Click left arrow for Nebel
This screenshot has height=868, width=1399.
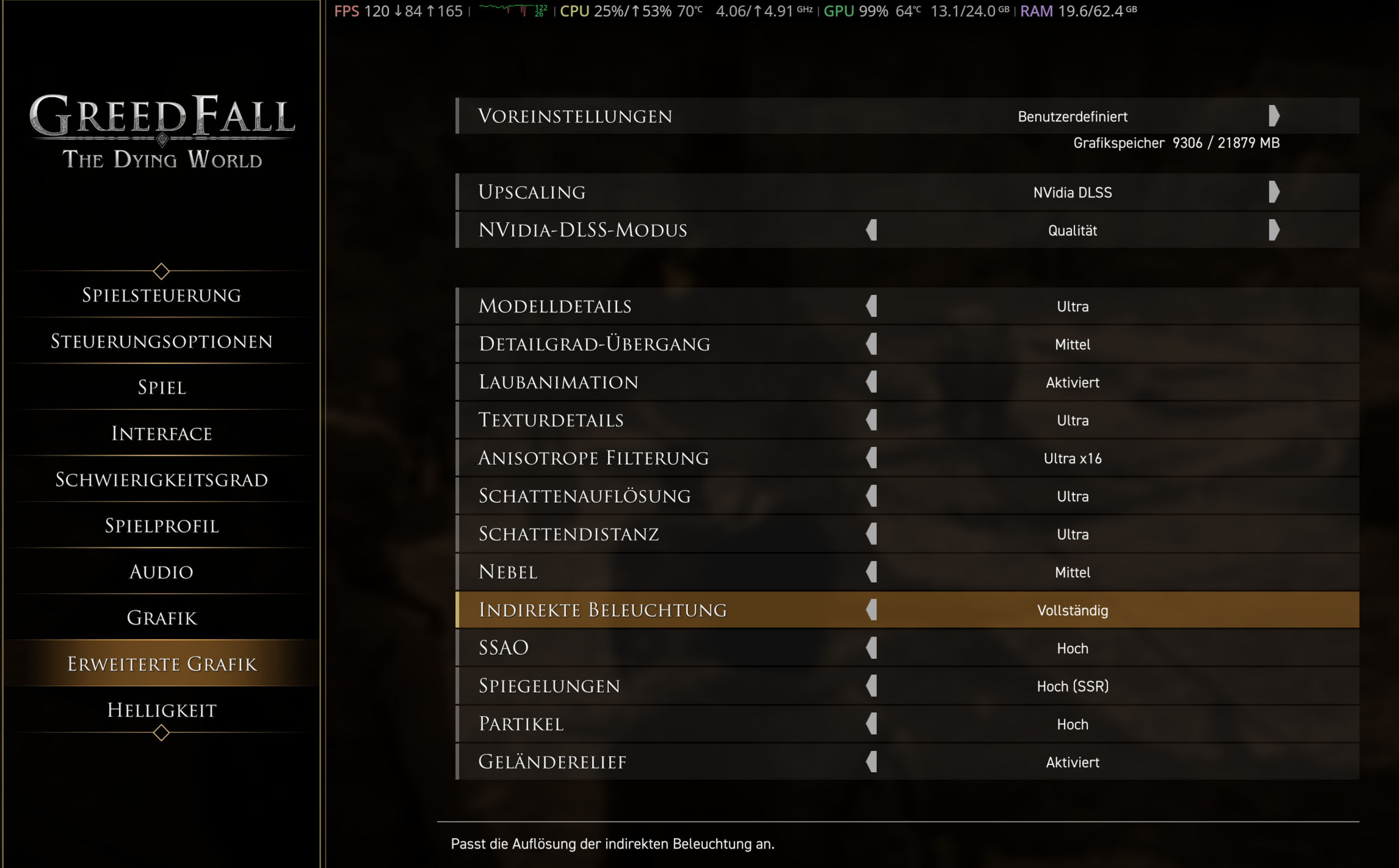tap(872, 572)
